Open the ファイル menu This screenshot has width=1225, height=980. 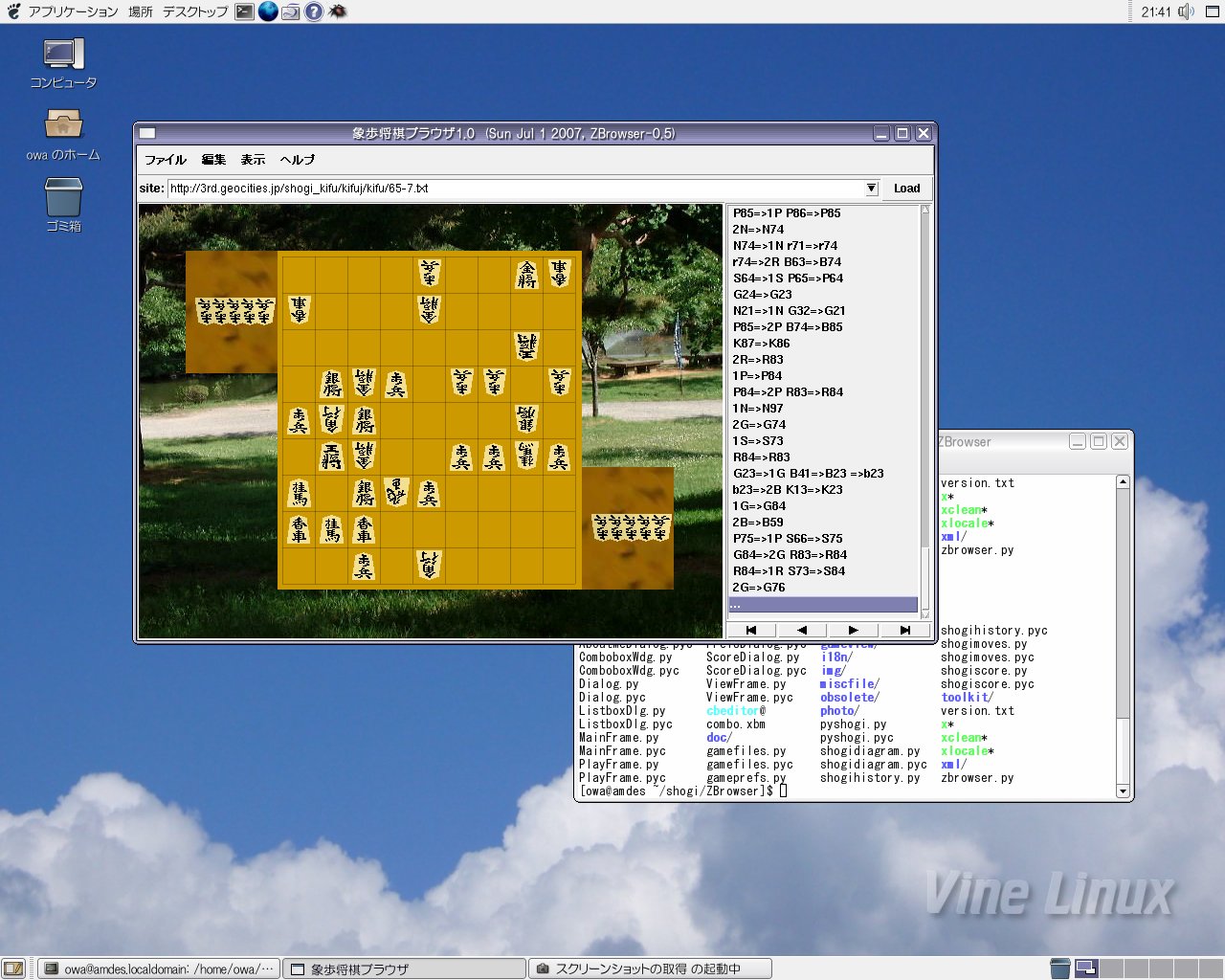pyautogui.click(x=165, y=160)
